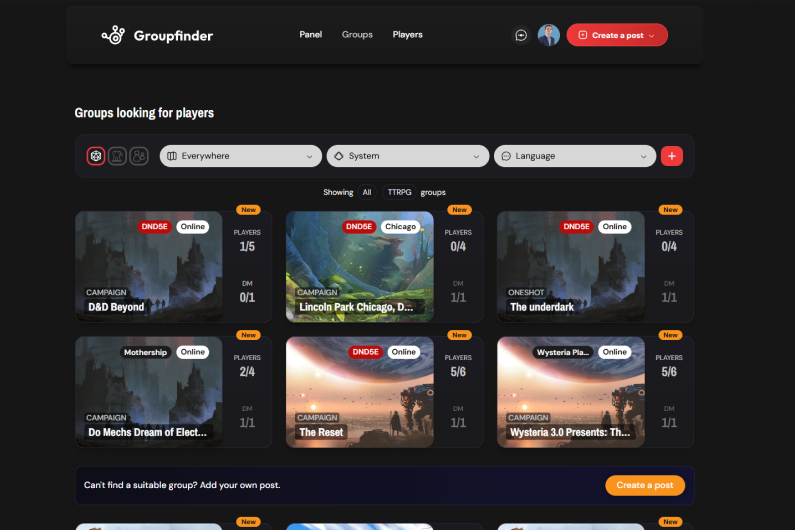795x530 pixels.
Task: Click Online tag on The underdark card
Action: 615,226
